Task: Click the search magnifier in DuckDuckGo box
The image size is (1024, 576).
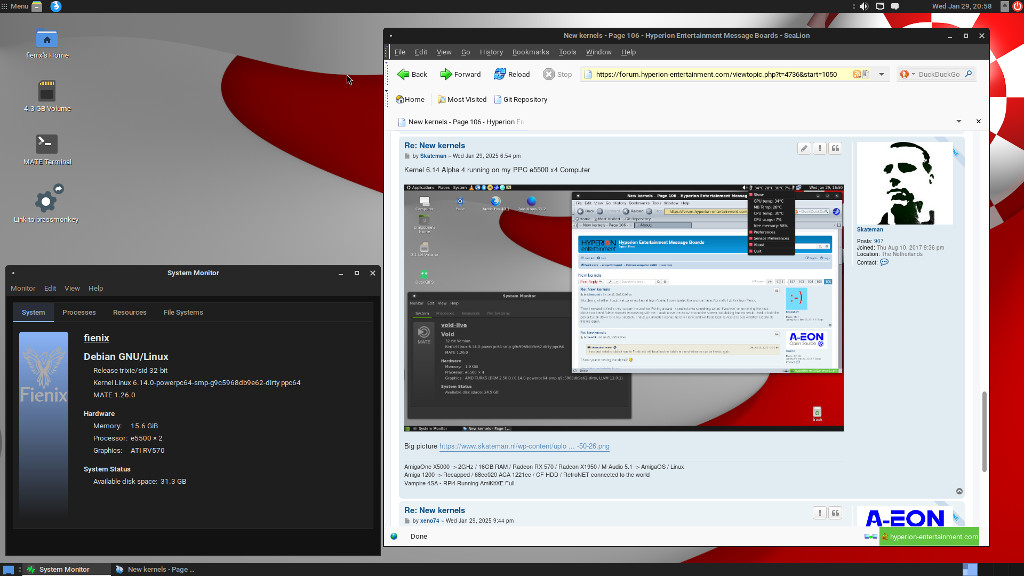Action: (x=968, y=74)
